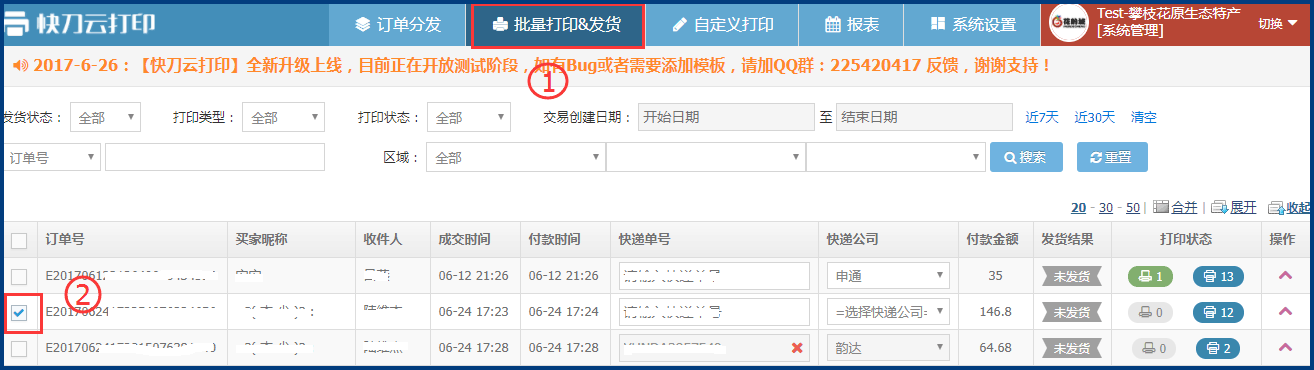This screenshot has height=370, width=1314.
Task: Set page size to 50
Action: tap(1133, 207)
